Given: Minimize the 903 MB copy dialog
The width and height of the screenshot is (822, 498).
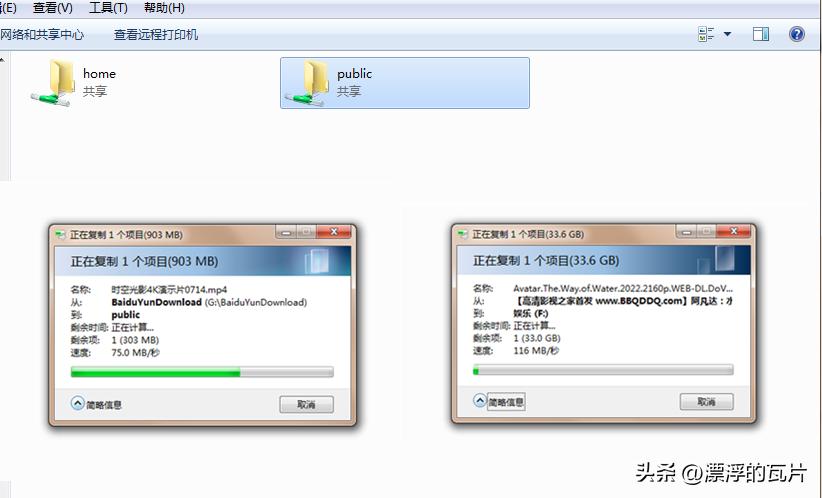Looking at the screenshot, I should (x=286, y=232).
